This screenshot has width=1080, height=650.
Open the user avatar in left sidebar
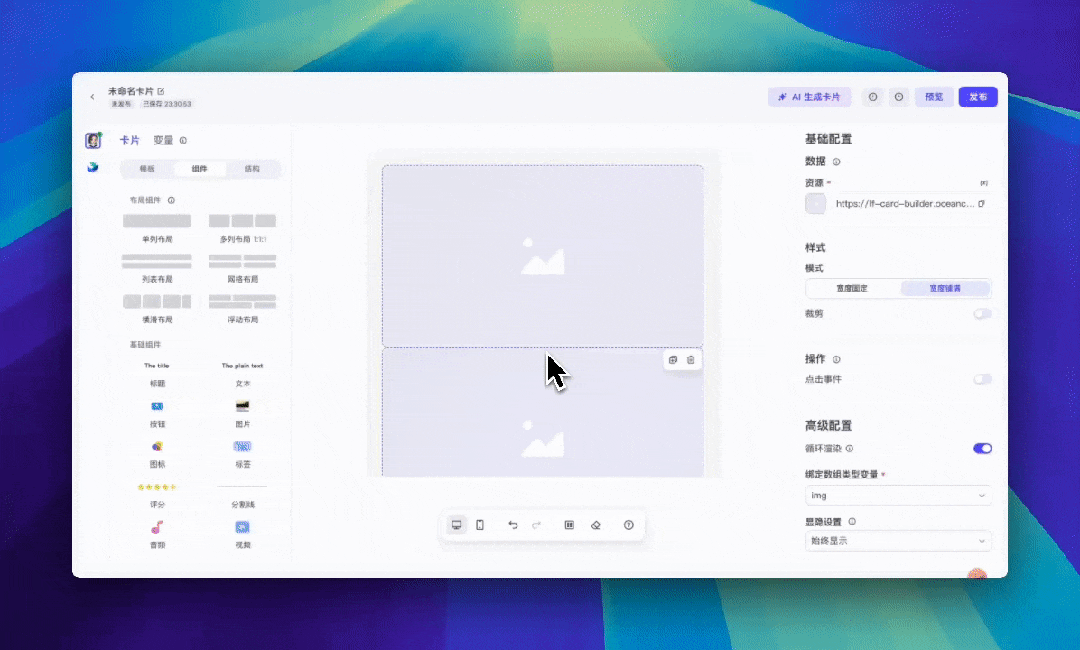pyautogui.click(x=93, y=140)
